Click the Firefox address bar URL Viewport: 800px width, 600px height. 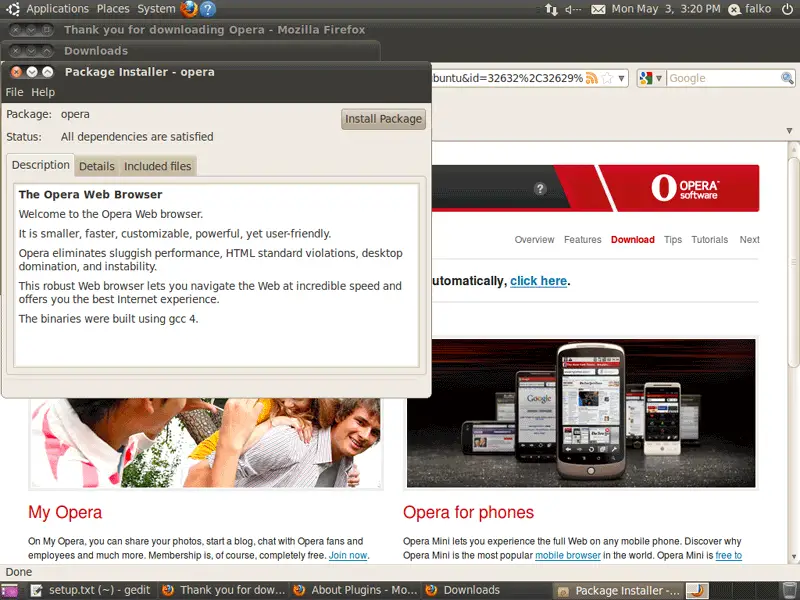[508, 78]
